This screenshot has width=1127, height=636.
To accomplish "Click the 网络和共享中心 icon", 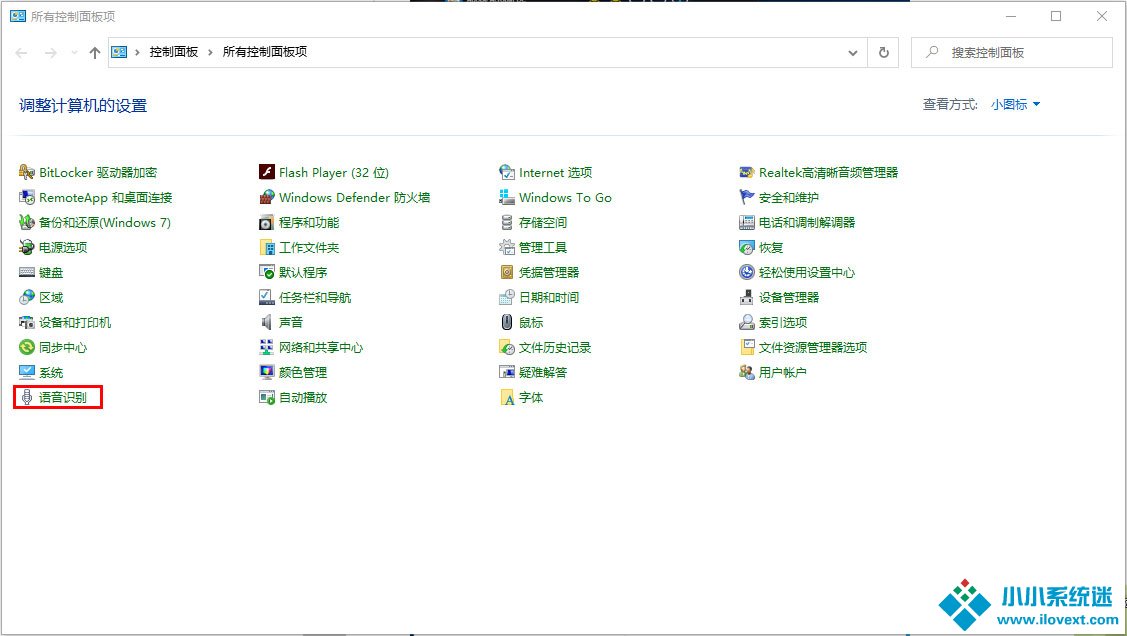I will (x=267, y=348).
